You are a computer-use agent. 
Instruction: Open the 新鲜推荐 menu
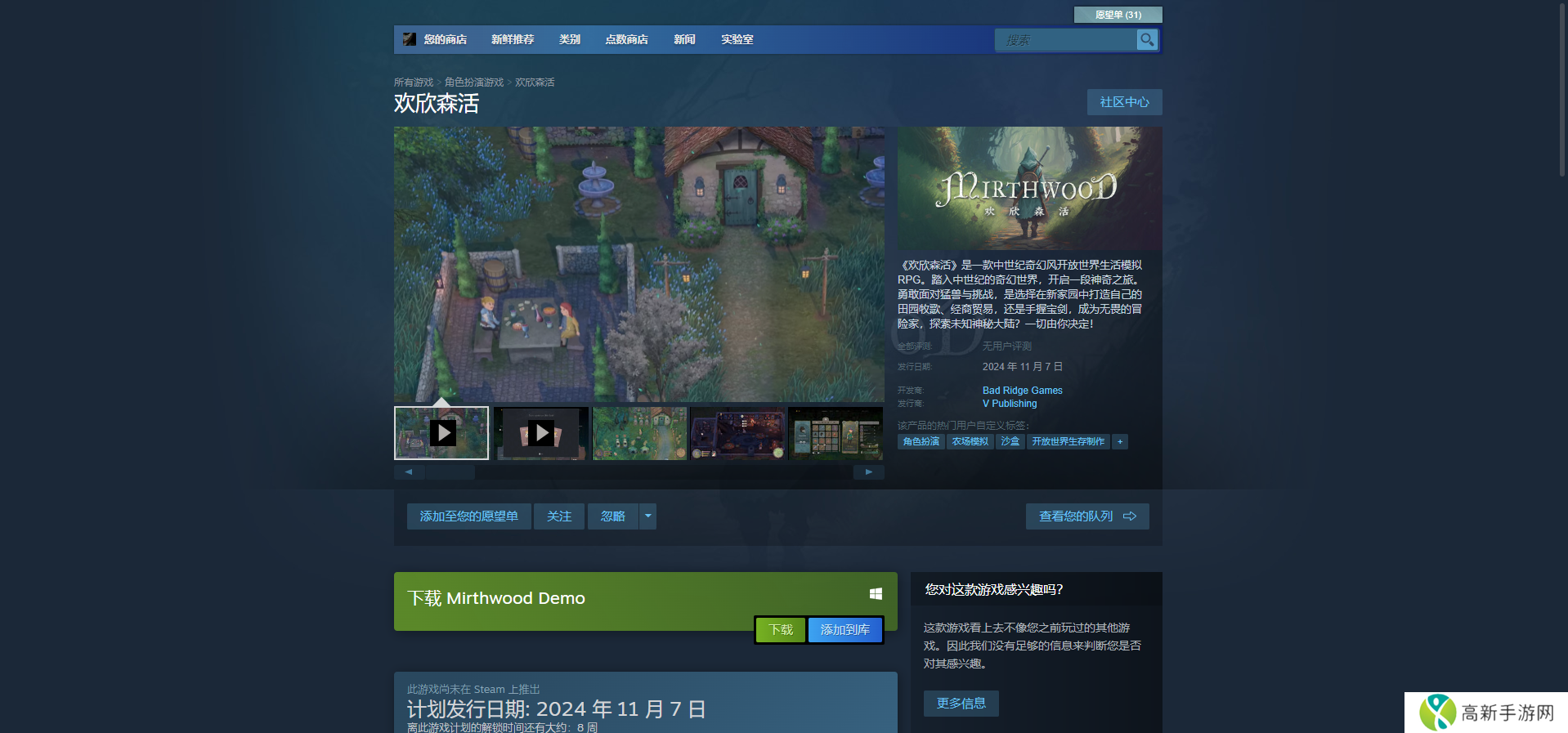click(x=513, y=39)
